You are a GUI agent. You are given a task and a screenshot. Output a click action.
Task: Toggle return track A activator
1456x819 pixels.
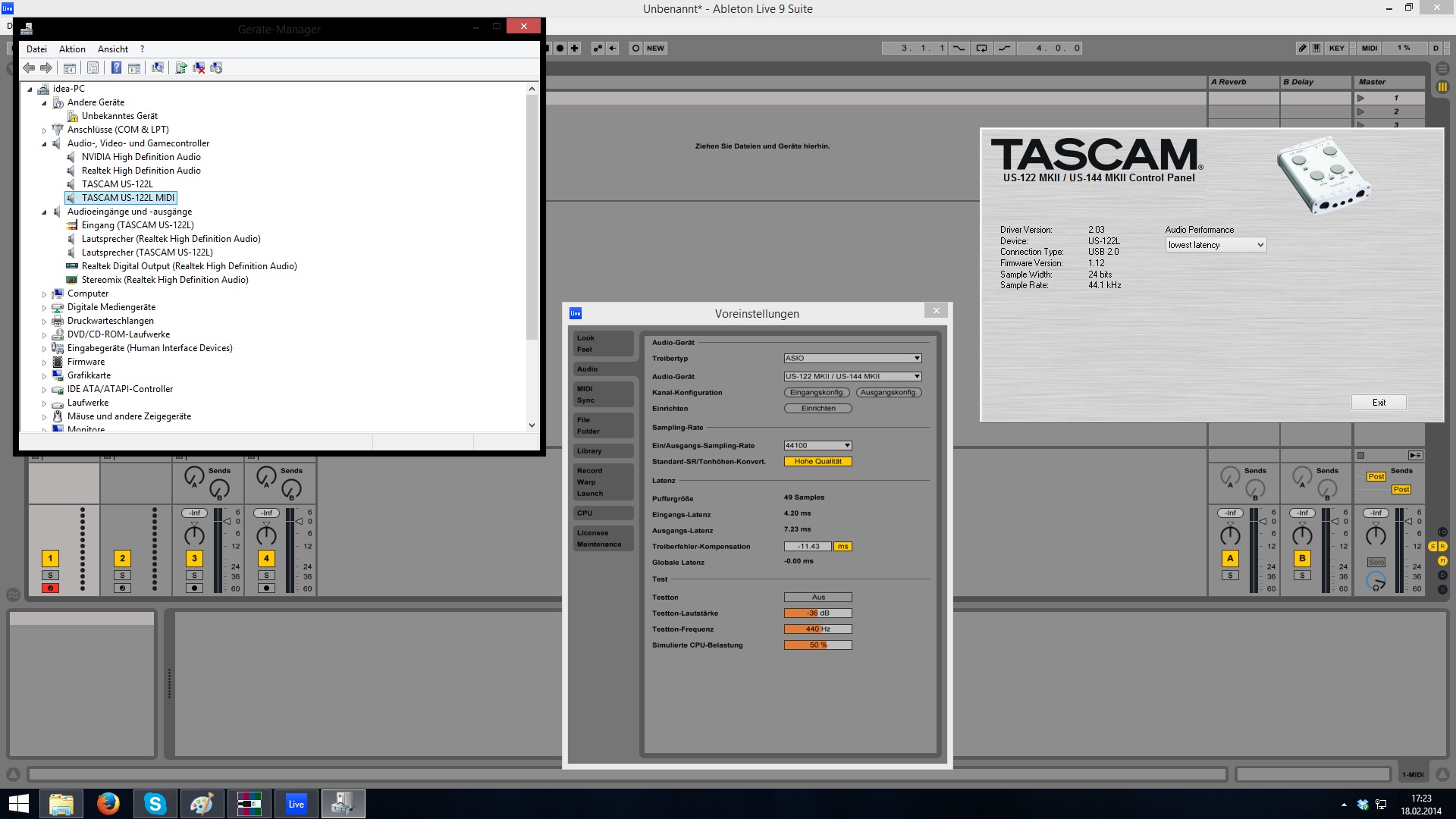[x=1230, y=558]
